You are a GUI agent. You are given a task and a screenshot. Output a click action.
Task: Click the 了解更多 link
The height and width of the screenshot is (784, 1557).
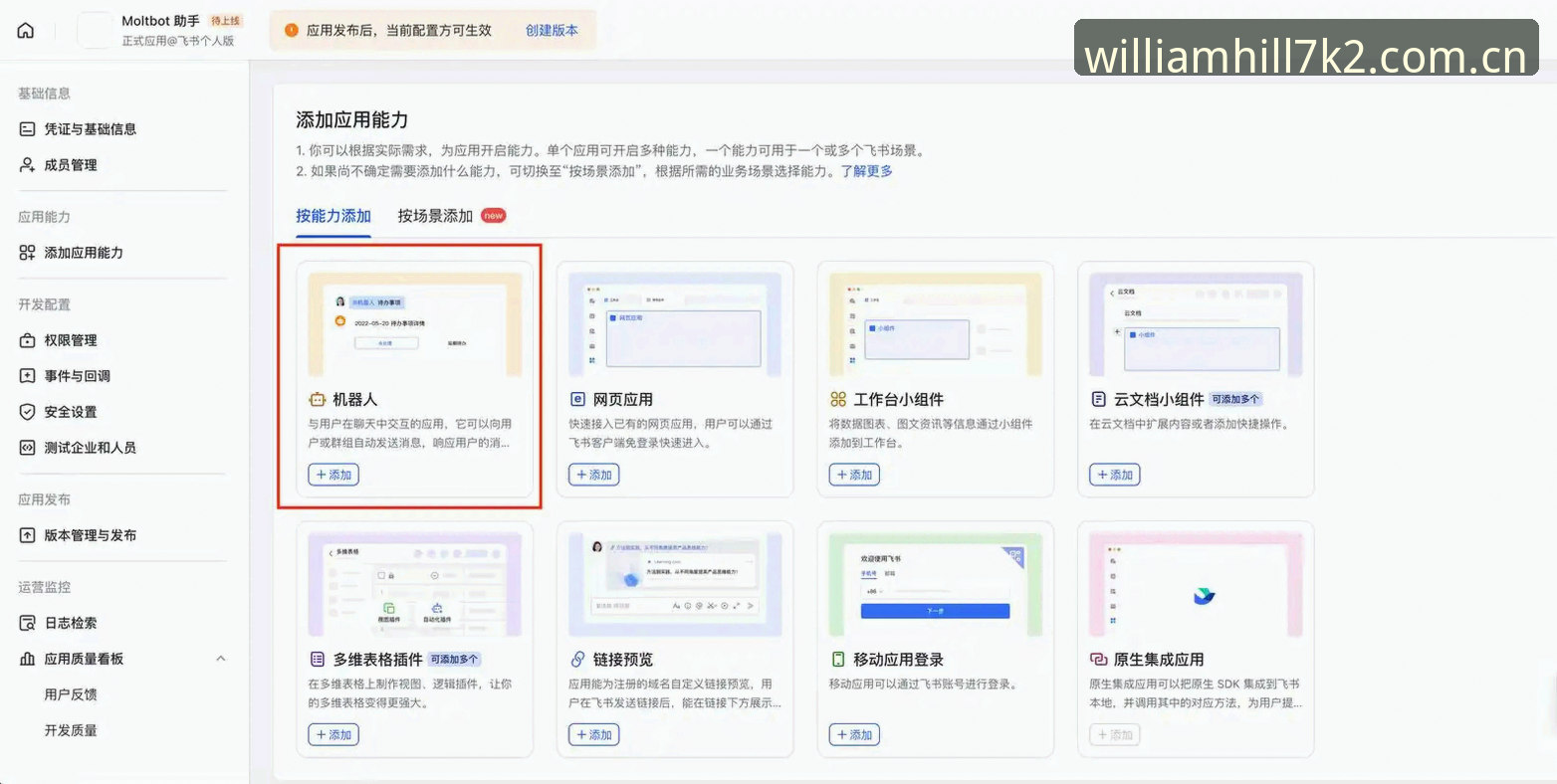(x=866, y=171)
